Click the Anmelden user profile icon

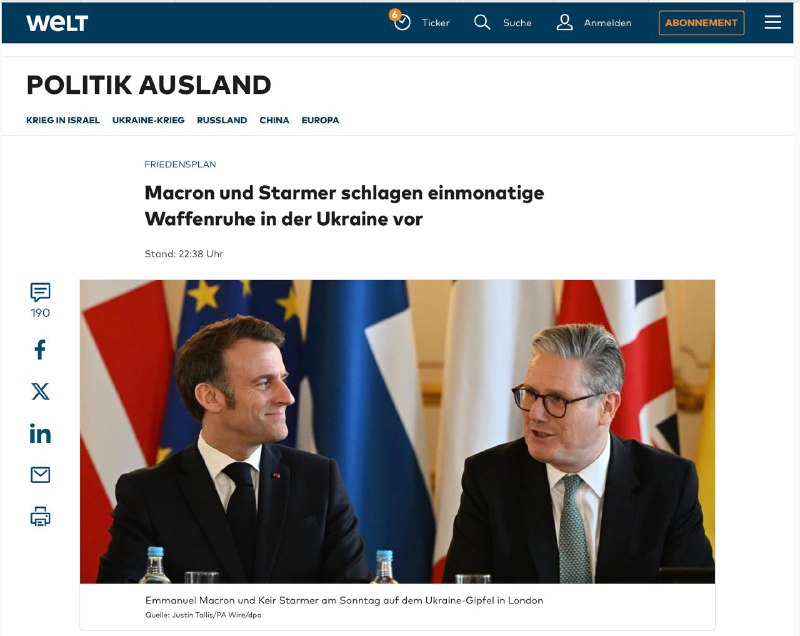(x=564, y=22)
